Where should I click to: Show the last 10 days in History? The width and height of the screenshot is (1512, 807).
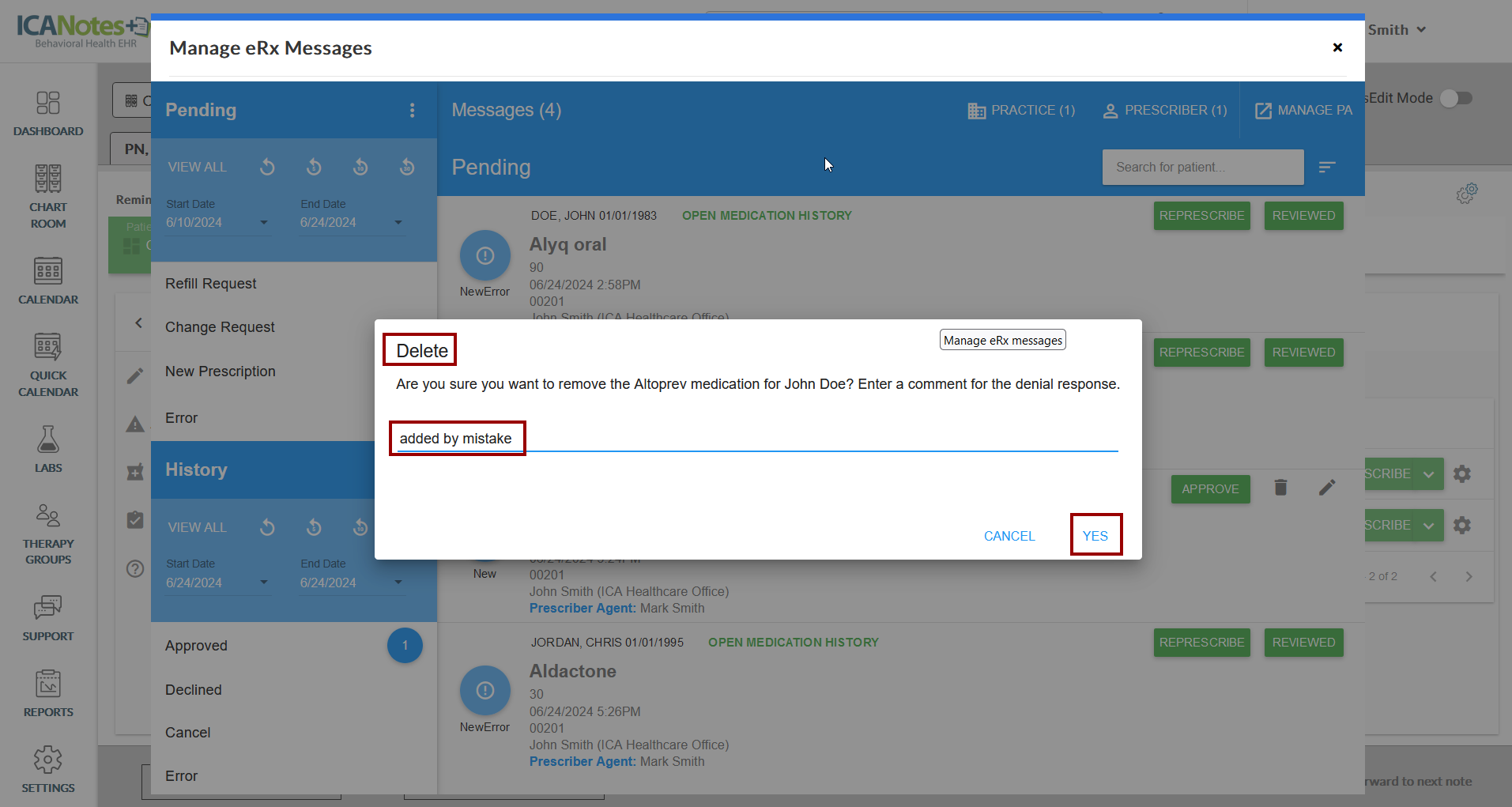click(360, 527)
